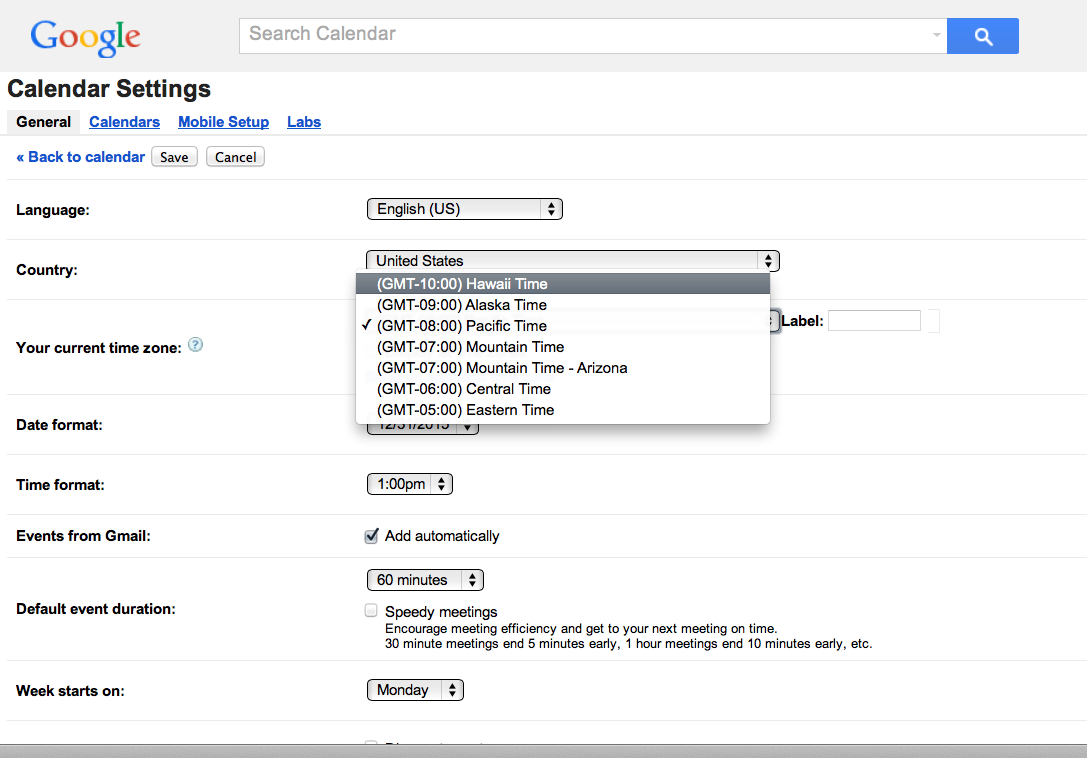The width and height of the screenshot is (1087, 758).
Task: Select Mountain Time - Arizona option
Action: [562, 368]
